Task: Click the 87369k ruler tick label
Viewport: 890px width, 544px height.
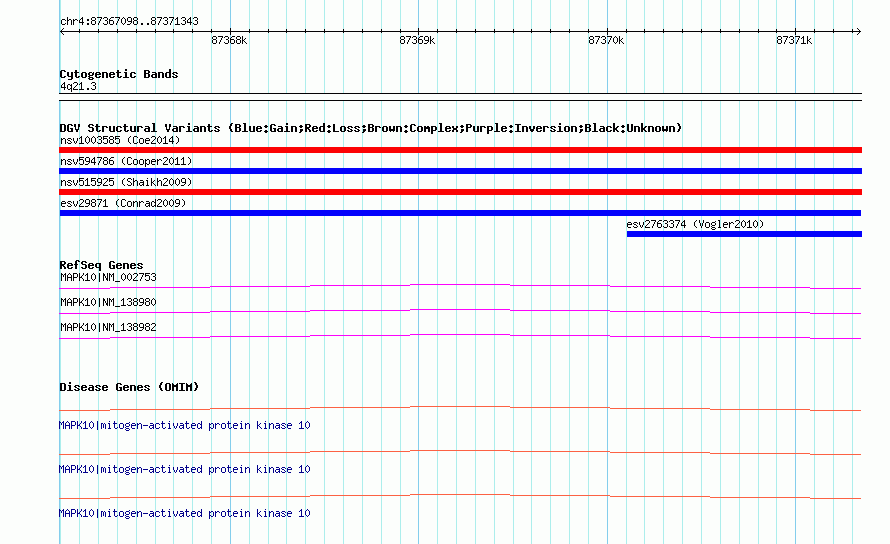Action: 417,40
